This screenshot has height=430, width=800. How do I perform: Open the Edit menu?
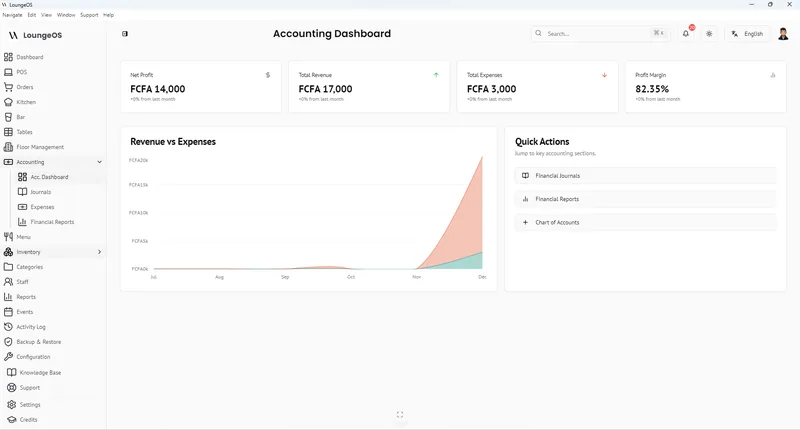[32, 15]
